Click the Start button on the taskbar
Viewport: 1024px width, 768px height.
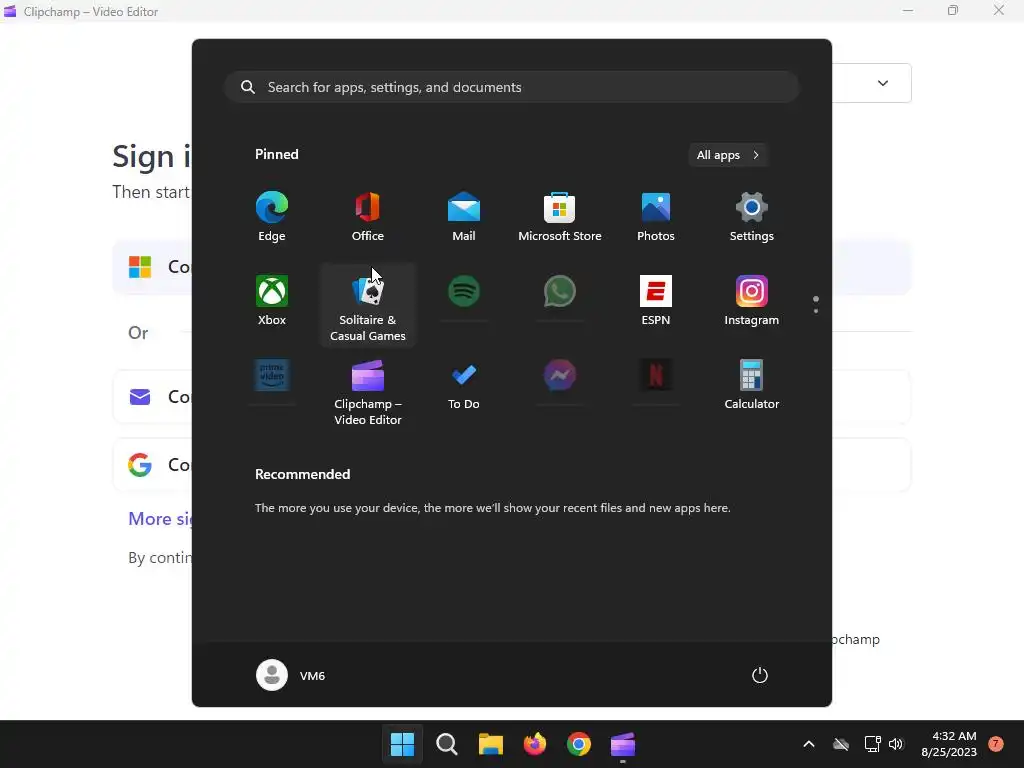[x=402, y=744]
